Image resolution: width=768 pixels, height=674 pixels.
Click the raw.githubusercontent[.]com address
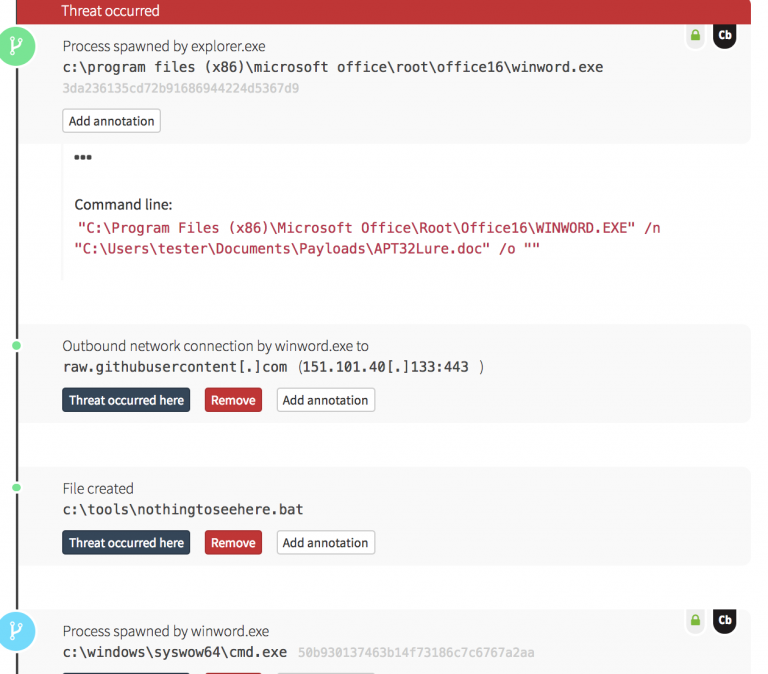coord(175,367)
